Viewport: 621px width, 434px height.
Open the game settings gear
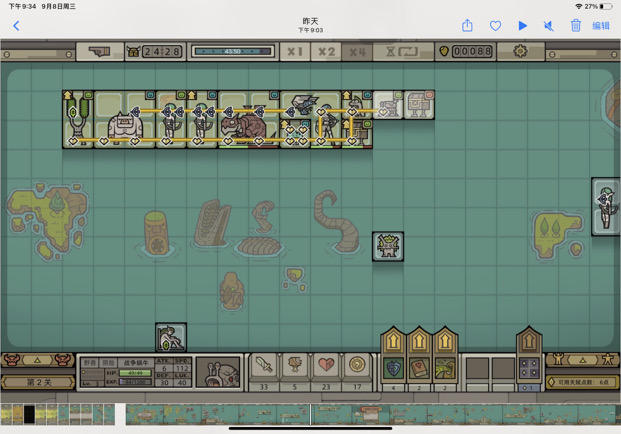point(520,51)
